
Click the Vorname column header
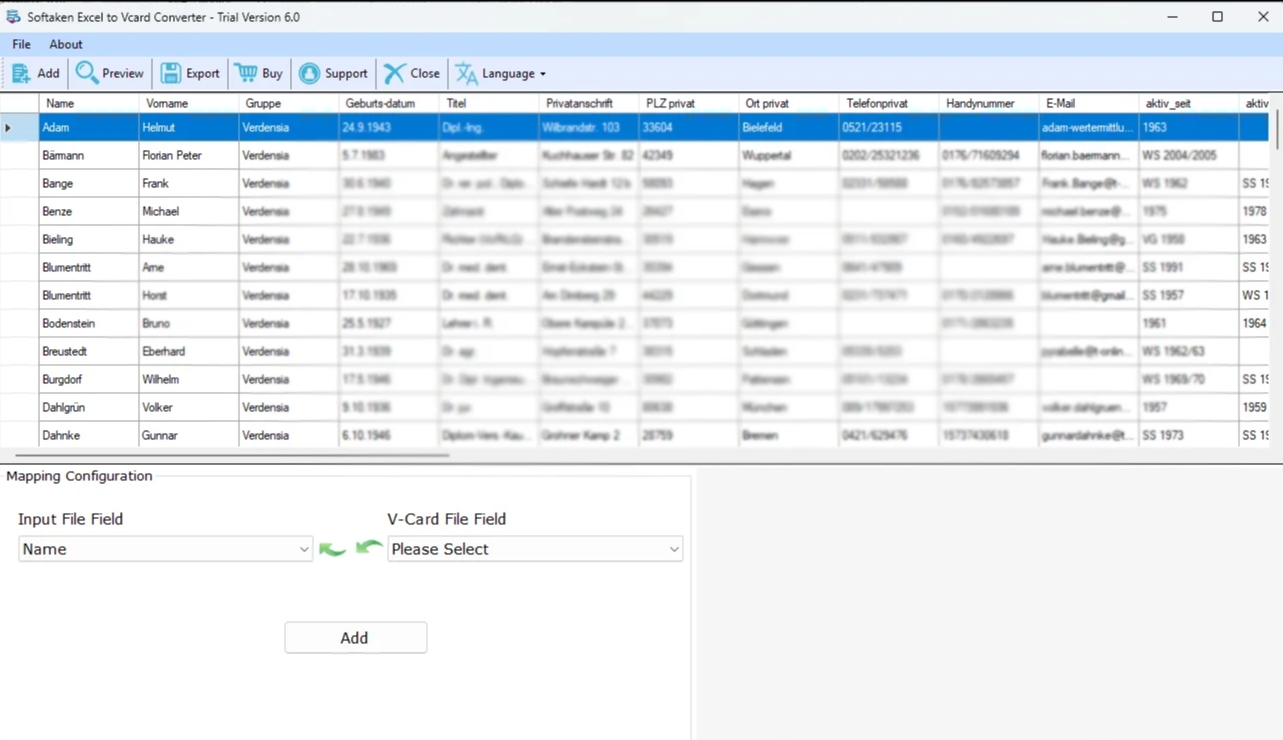[x=189, y=103]
